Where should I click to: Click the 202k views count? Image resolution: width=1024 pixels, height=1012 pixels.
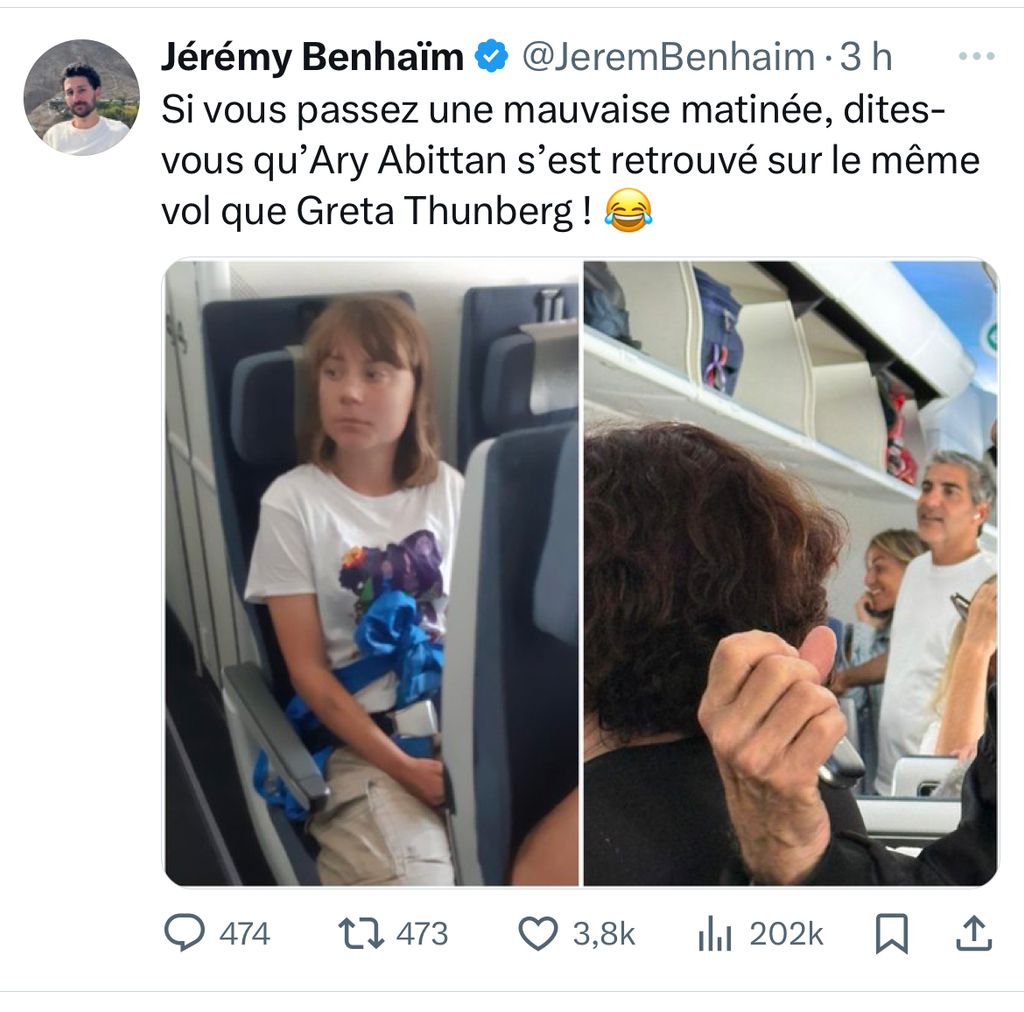coord(786,934)
